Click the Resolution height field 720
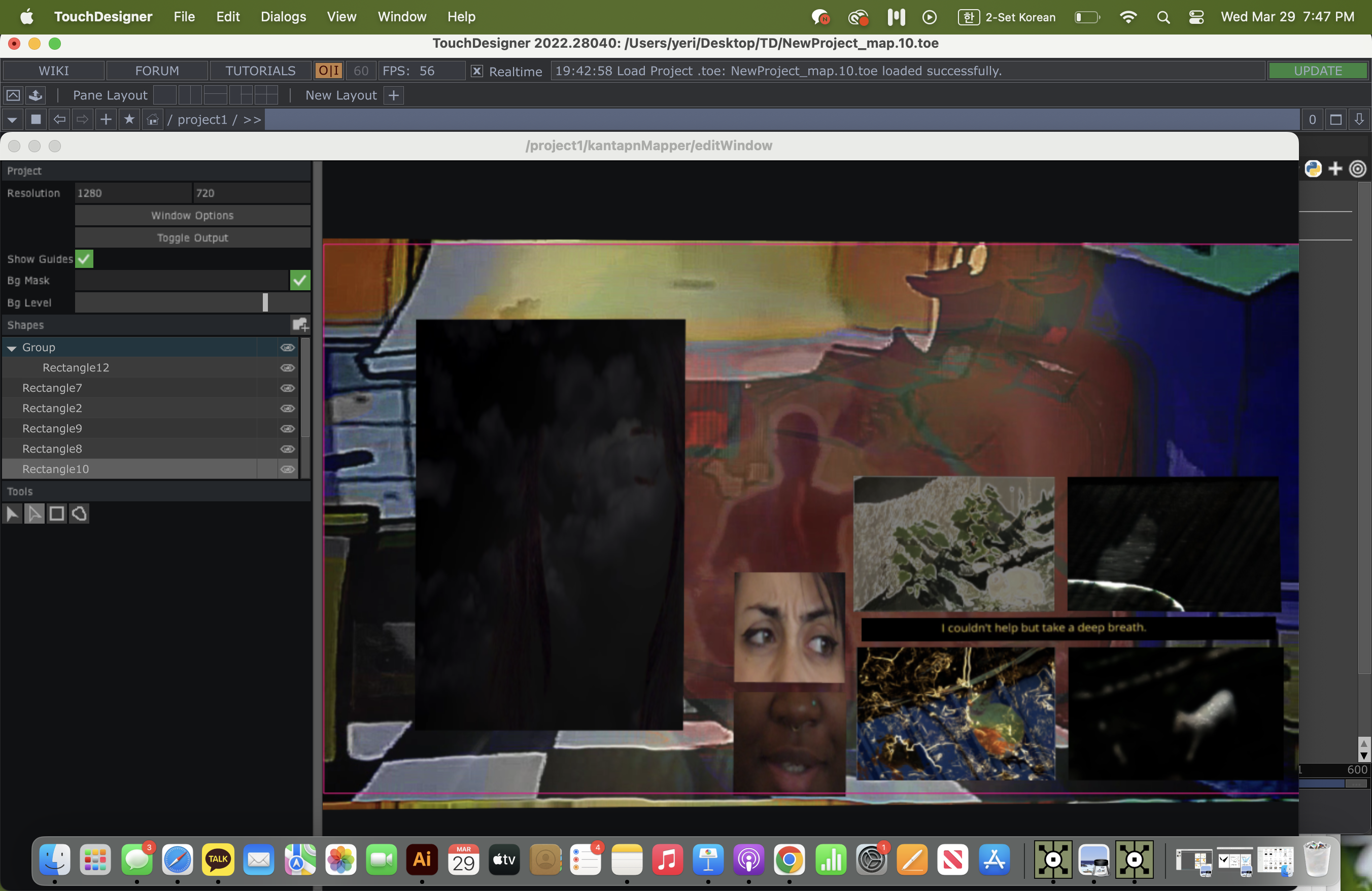The image size is (1372, 891). click(251, 192)
